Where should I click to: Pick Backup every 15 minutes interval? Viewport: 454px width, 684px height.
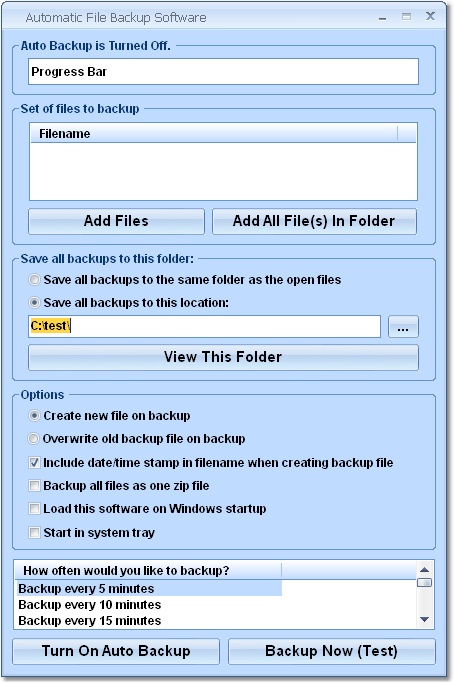point(149,620)
